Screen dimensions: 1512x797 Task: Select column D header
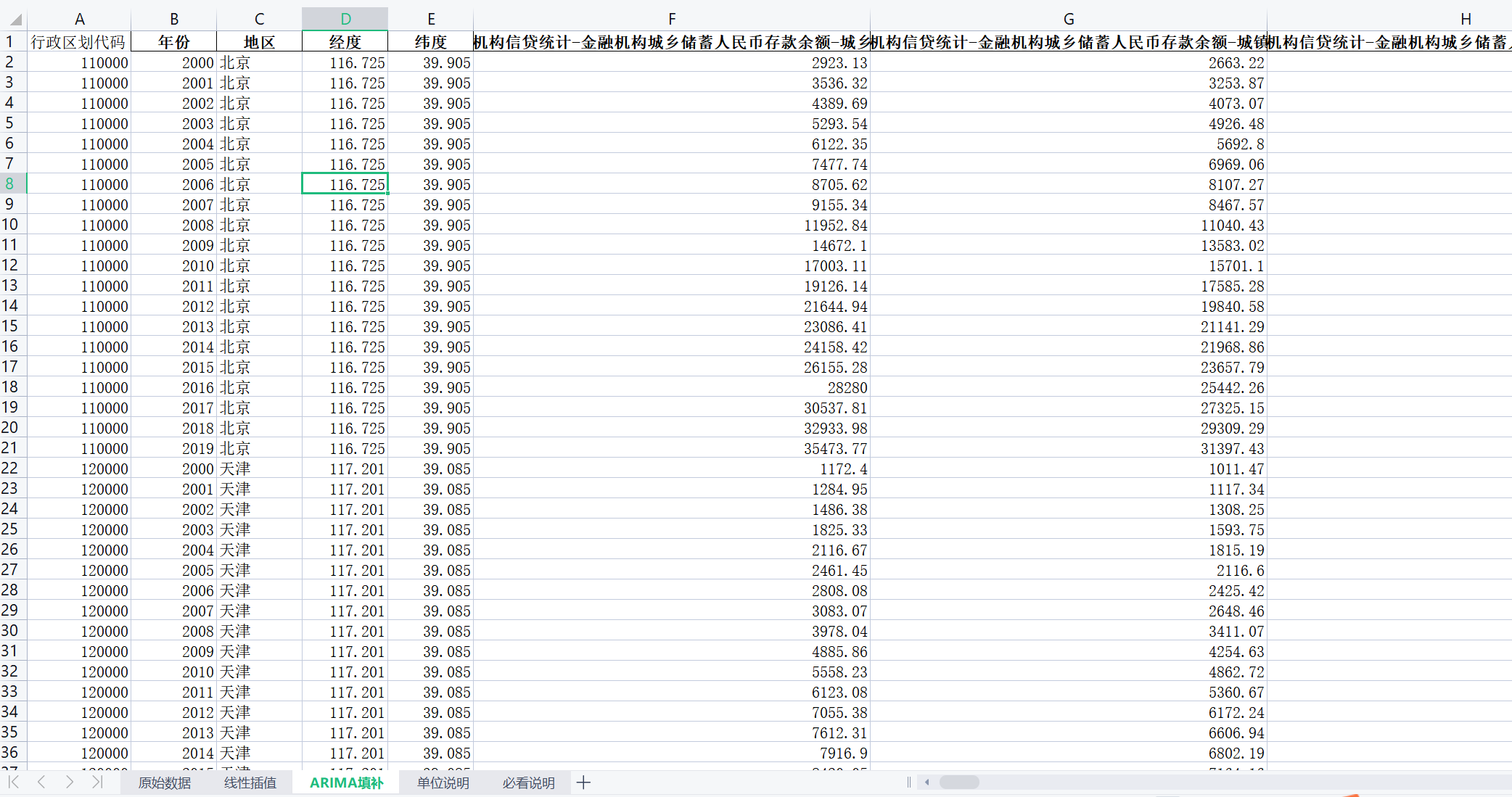[345, 20]
